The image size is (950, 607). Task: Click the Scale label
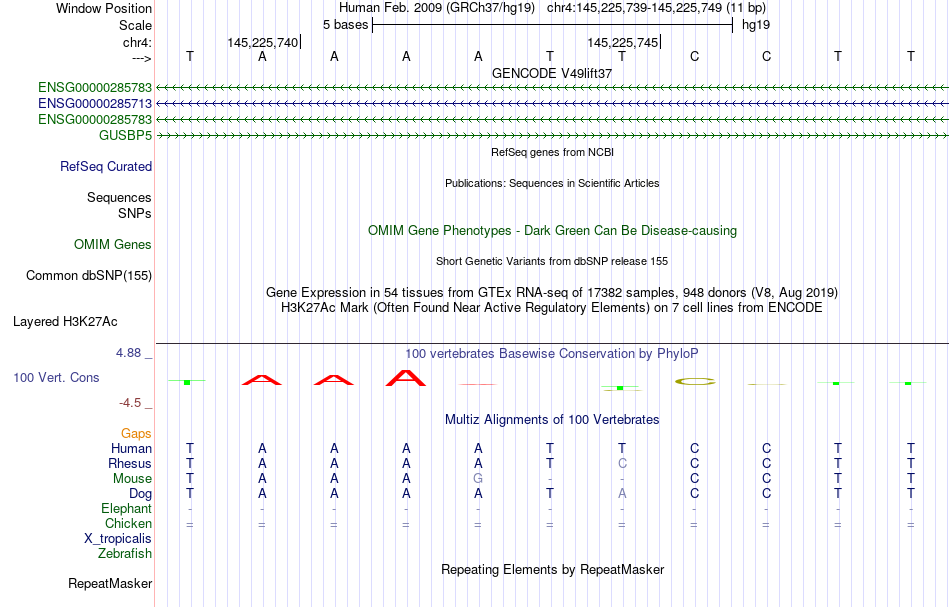pos(136,25)
